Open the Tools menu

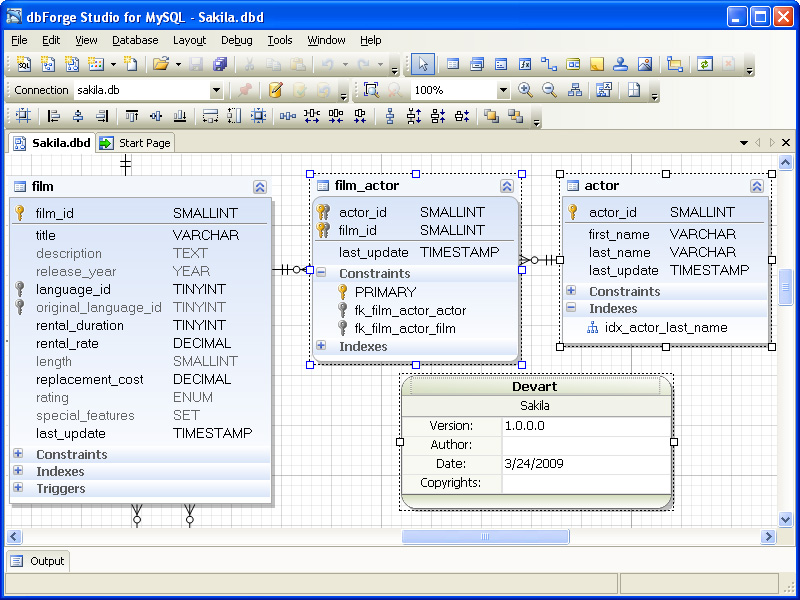point(280,40)
